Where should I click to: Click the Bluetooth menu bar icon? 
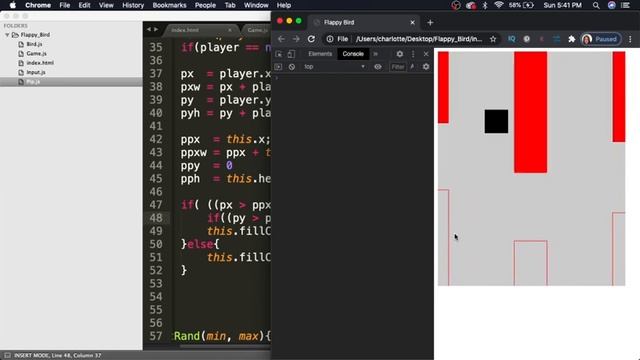[485, 5]
